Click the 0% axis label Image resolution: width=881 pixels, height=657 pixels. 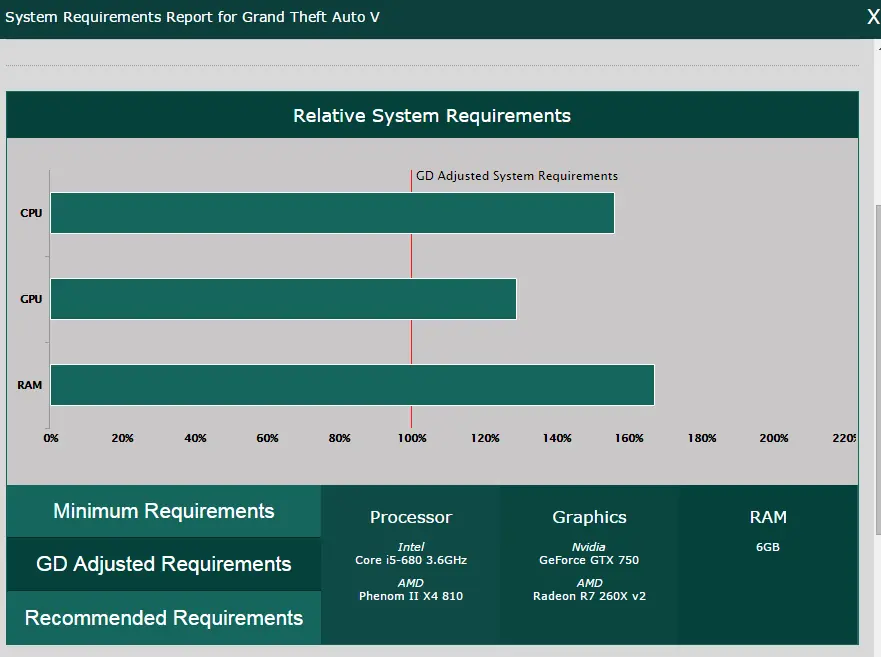[x=51, y=438]
